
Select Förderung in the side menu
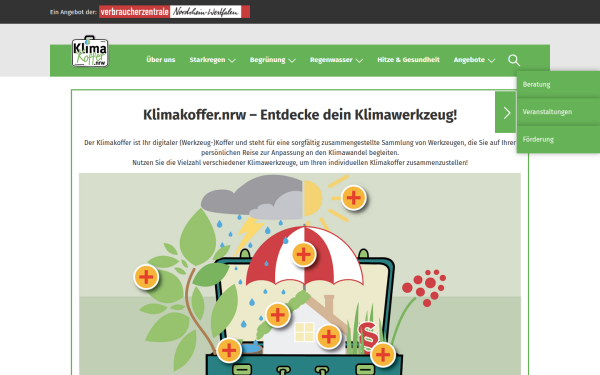click(558, 139)
